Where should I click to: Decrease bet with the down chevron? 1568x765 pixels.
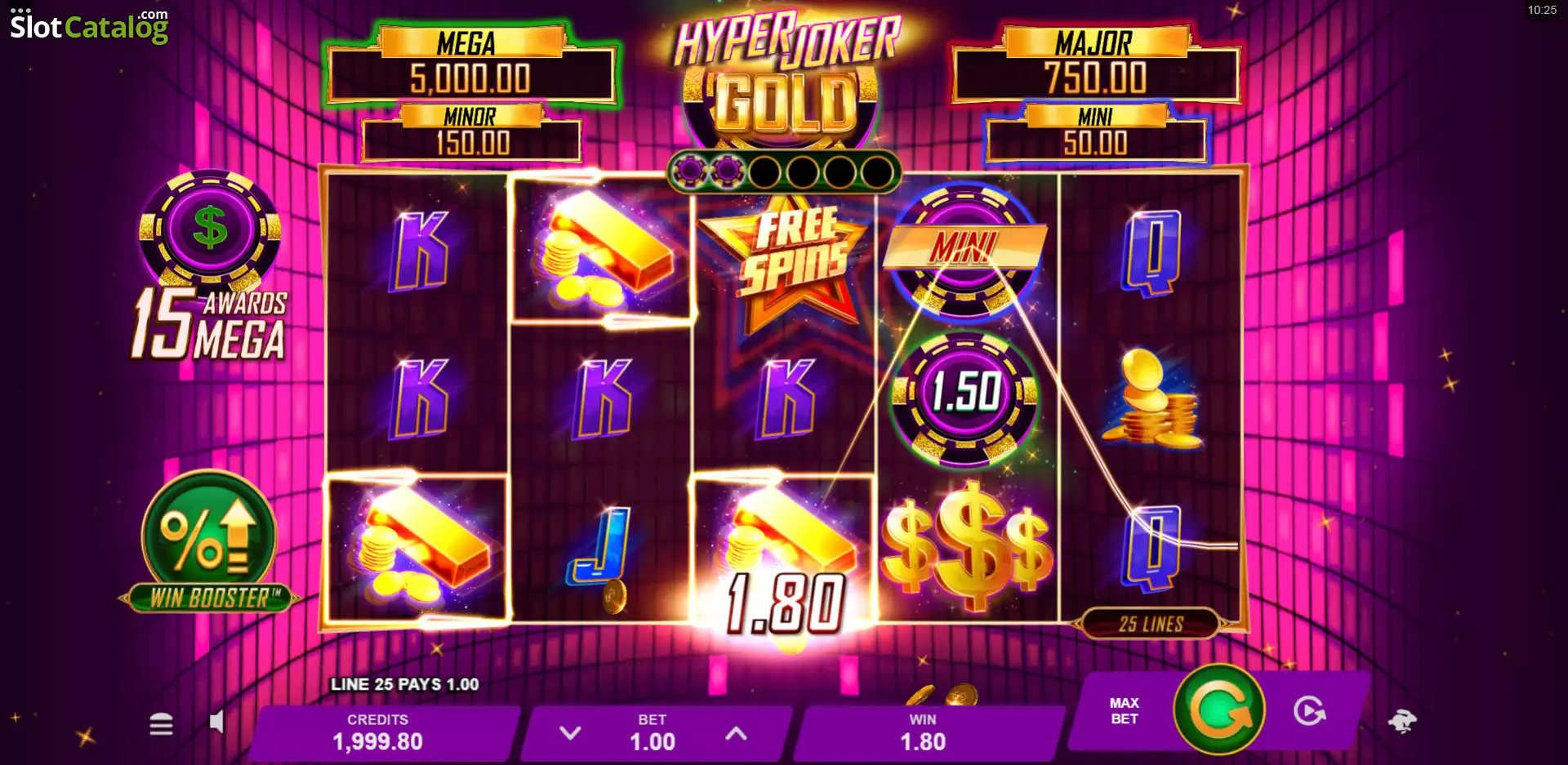click(570, 732)
